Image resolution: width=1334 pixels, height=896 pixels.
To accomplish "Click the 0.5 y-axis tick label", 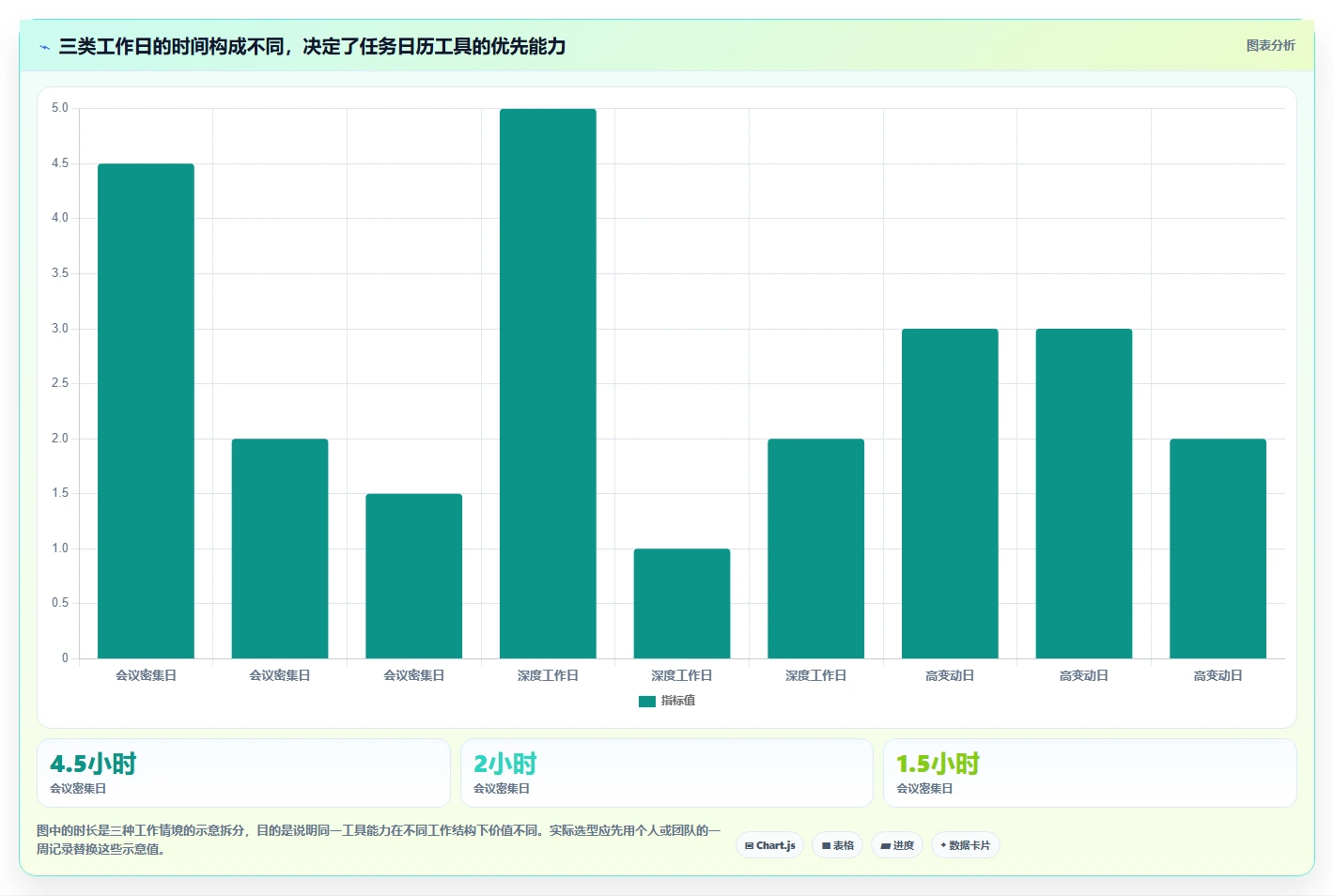I will coord(60,603).
